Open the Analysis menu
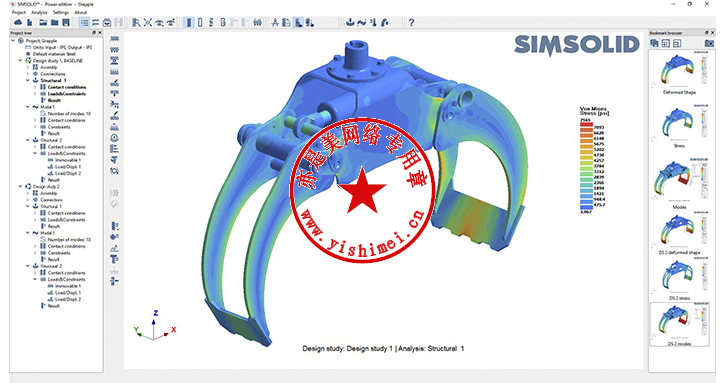 (39, 13)
